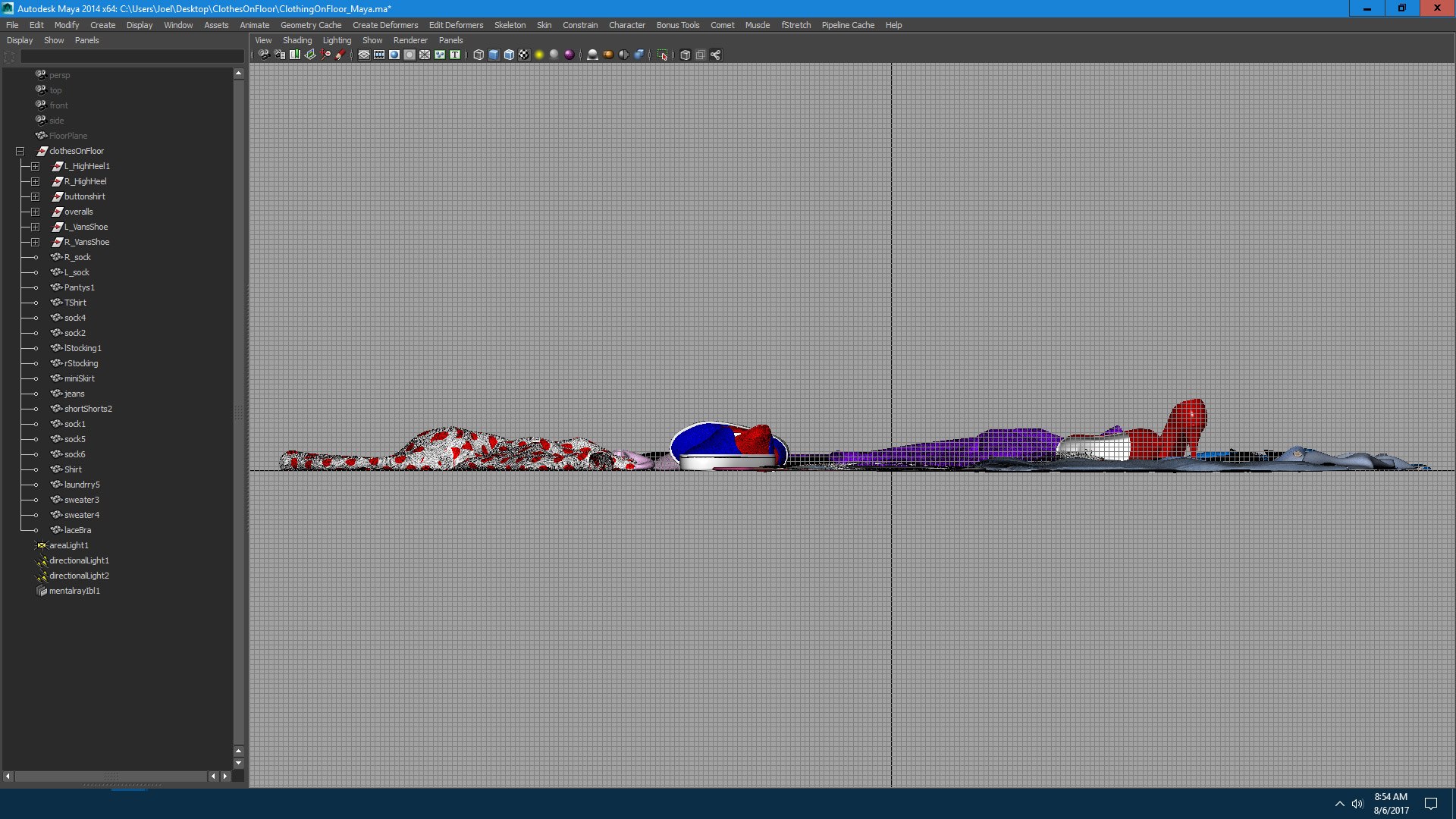This screenshot has width=1456, height=819.
Task: Toggle the gate mask icon
Action: [409, 55]
